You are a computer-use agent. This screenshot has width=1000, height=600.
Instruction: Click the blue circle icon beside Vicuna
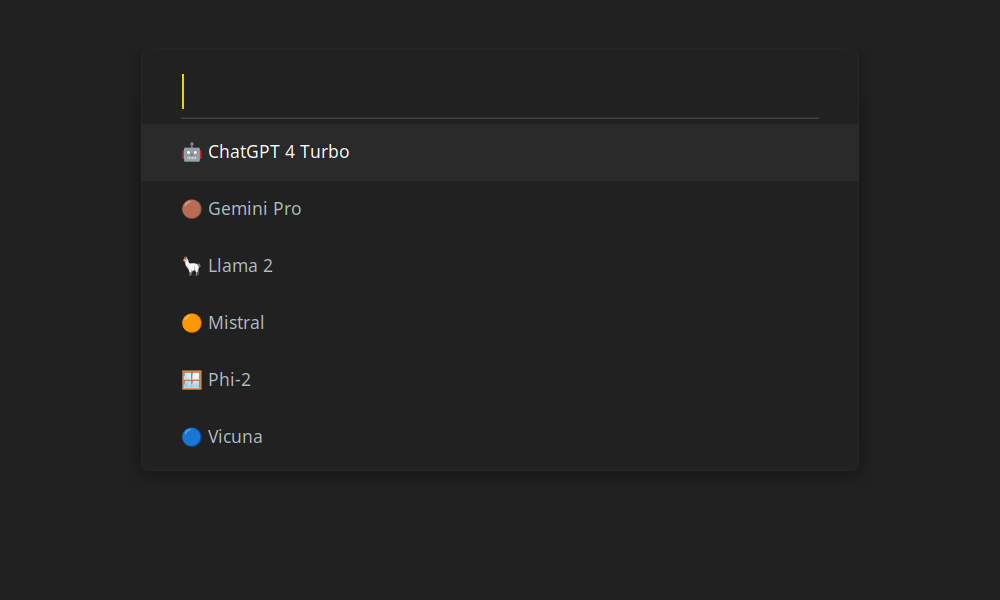click(191, 437)
